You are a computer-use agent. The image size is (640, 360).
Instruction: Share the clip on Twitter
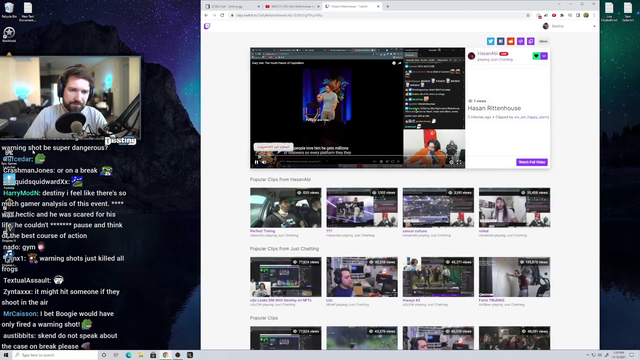491,41
